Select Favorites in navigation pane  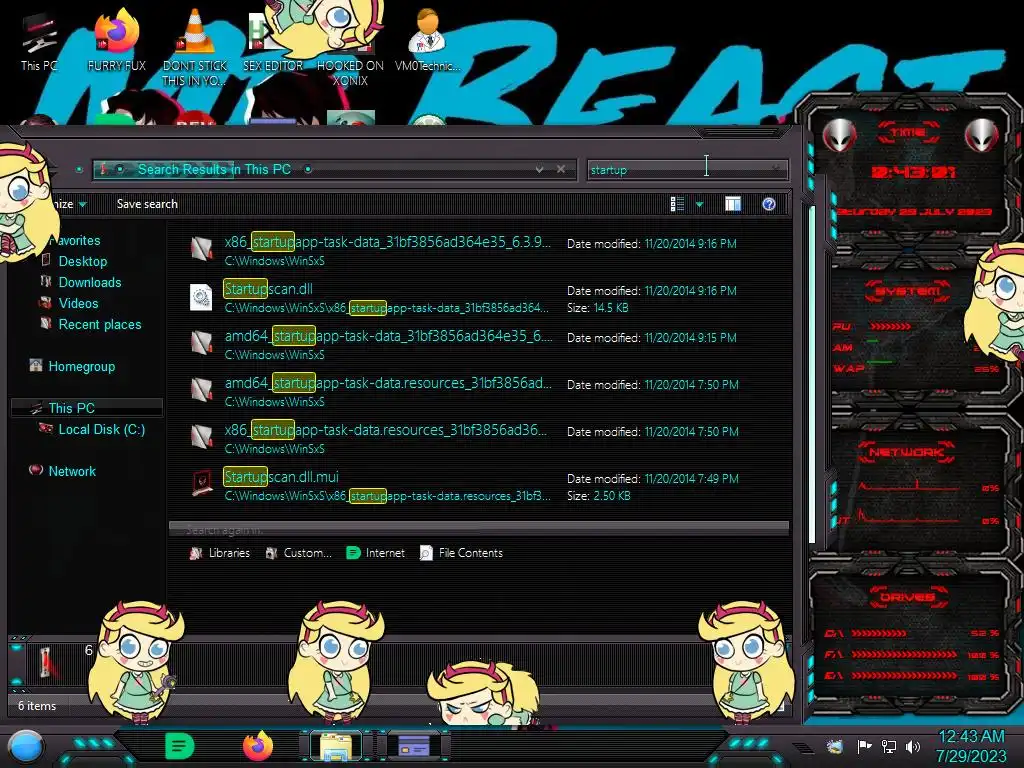[77, 240]
